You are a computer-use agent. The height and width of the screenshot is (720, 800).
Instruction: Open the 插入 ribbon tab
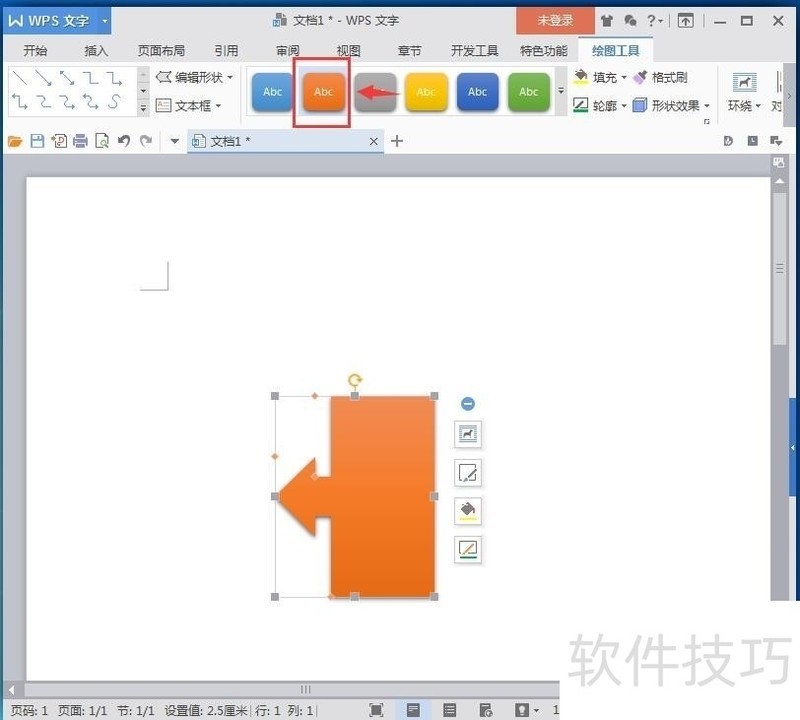[x=96, y=51]
